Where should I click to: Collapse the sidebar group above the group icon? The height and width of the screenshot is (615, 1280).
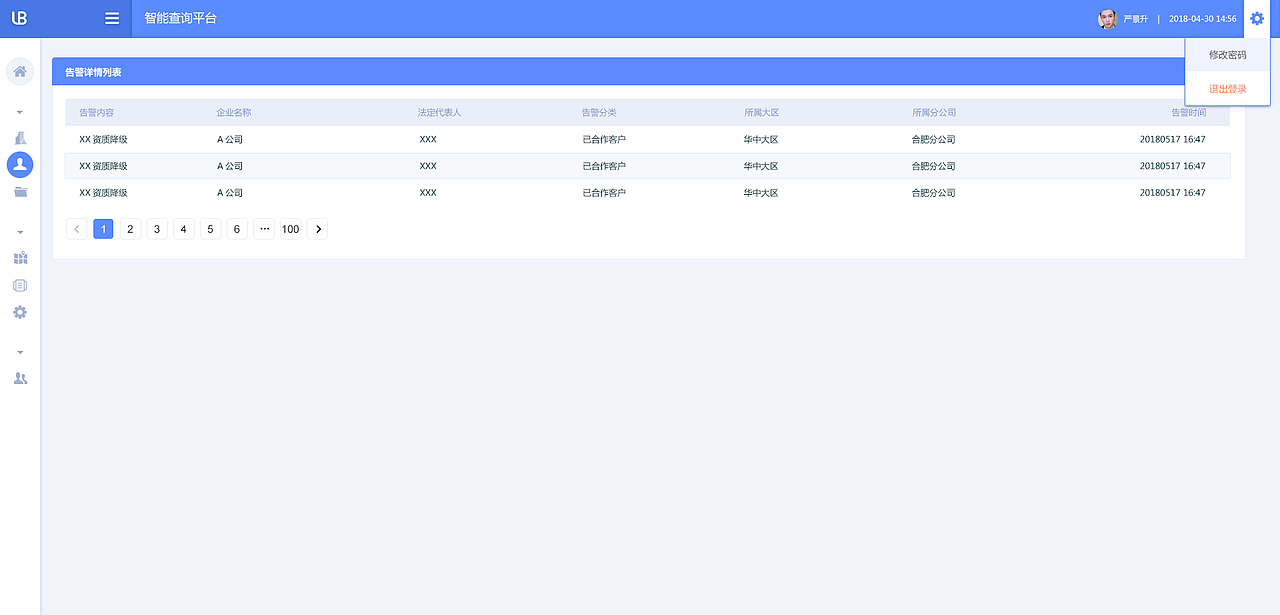pos(20,352)
